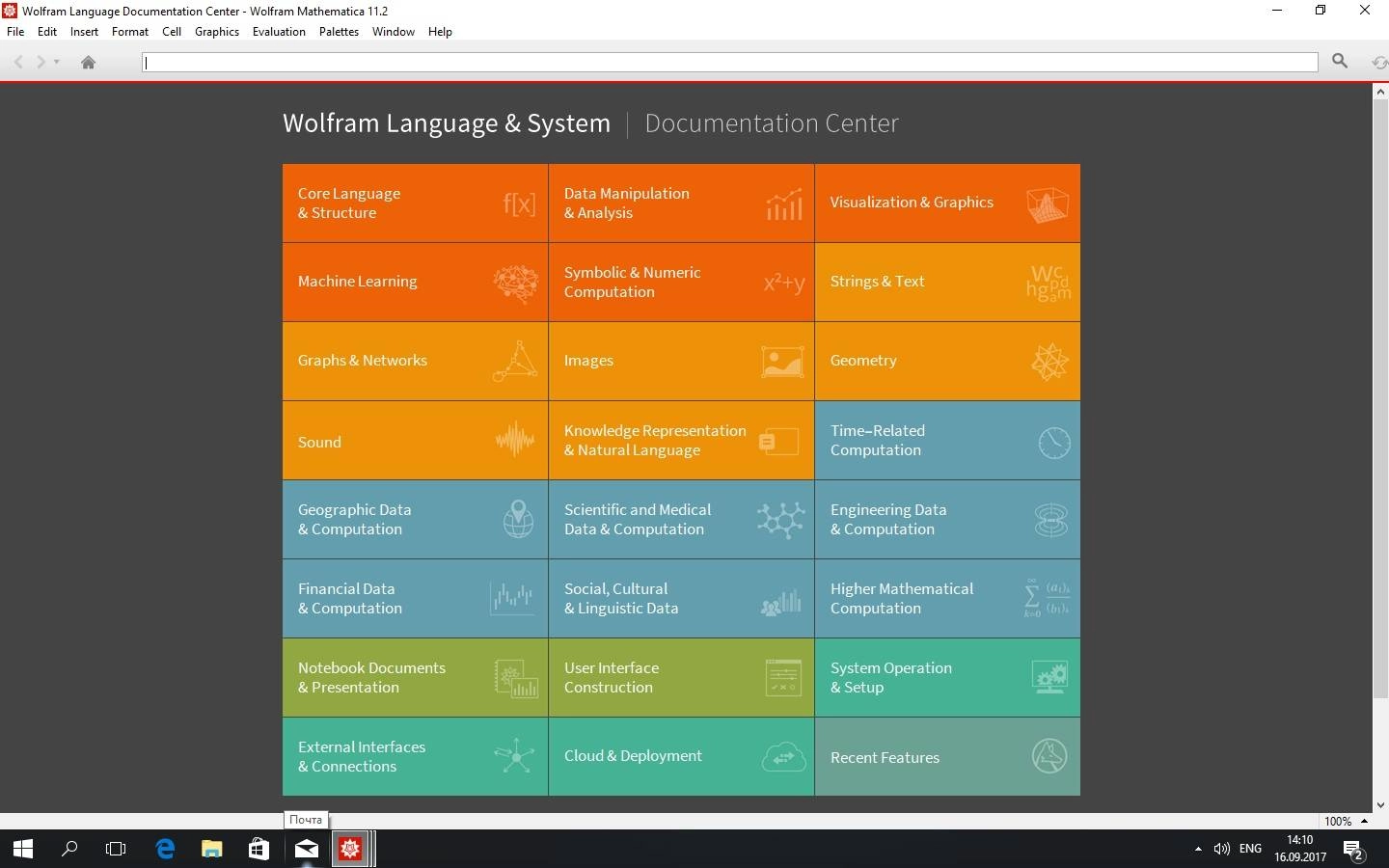The image size is (1389, 868).
Task: Click the Back navigation arrow
Action: (18, 62)
